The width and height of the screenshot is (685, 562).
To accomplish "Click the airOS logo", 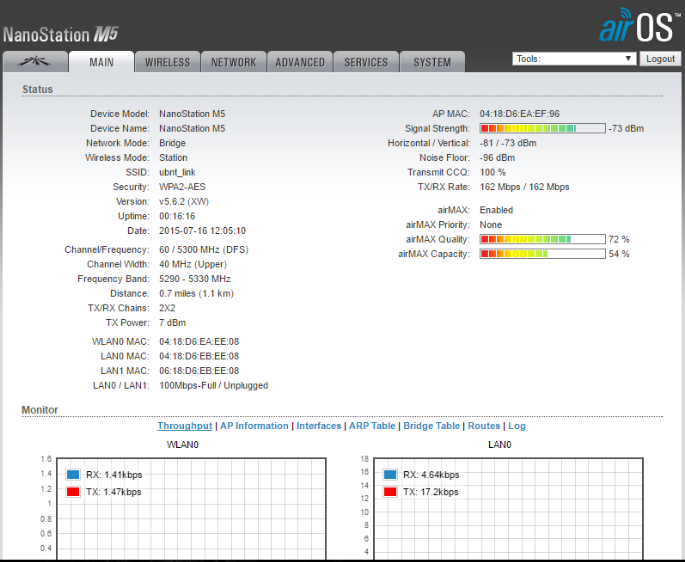I will tap(640, 25).
